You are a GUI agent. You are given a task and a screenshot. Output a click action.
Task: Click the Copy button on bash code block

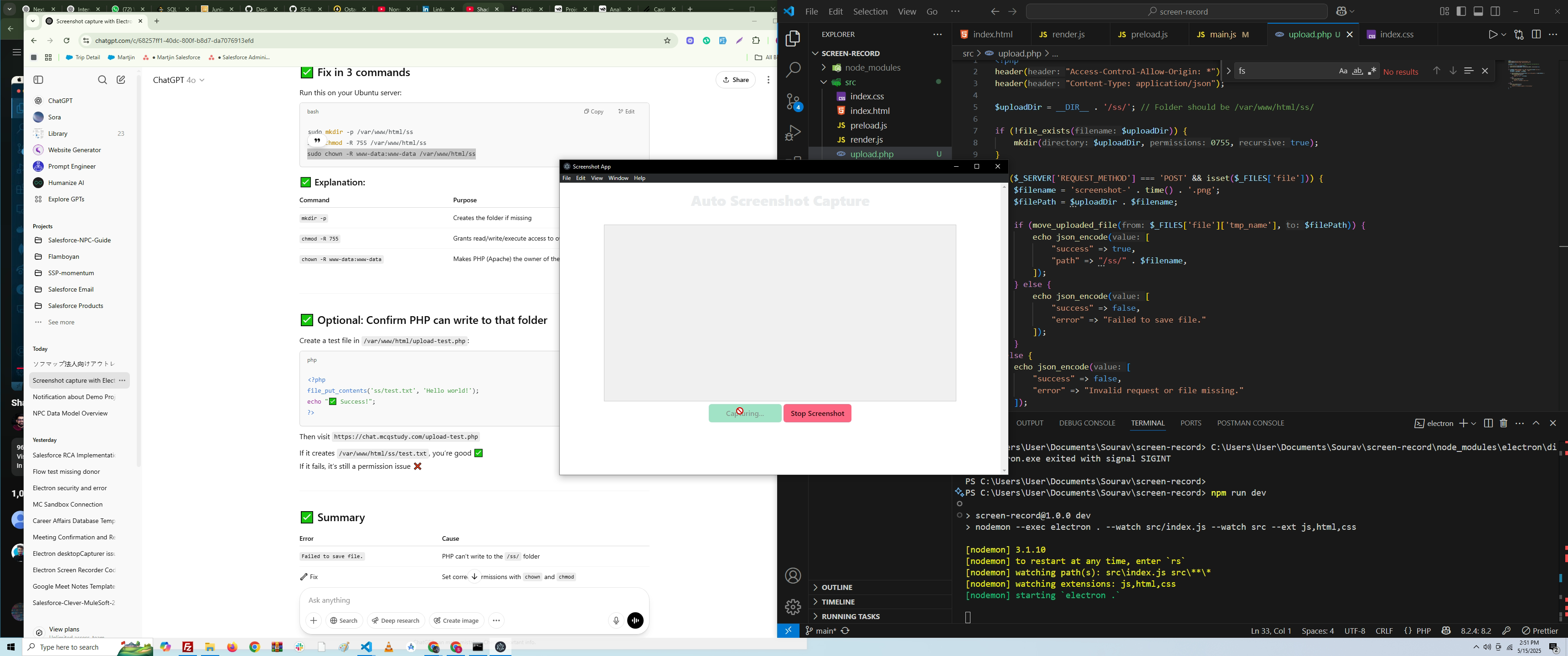click(x=593, y=111)
